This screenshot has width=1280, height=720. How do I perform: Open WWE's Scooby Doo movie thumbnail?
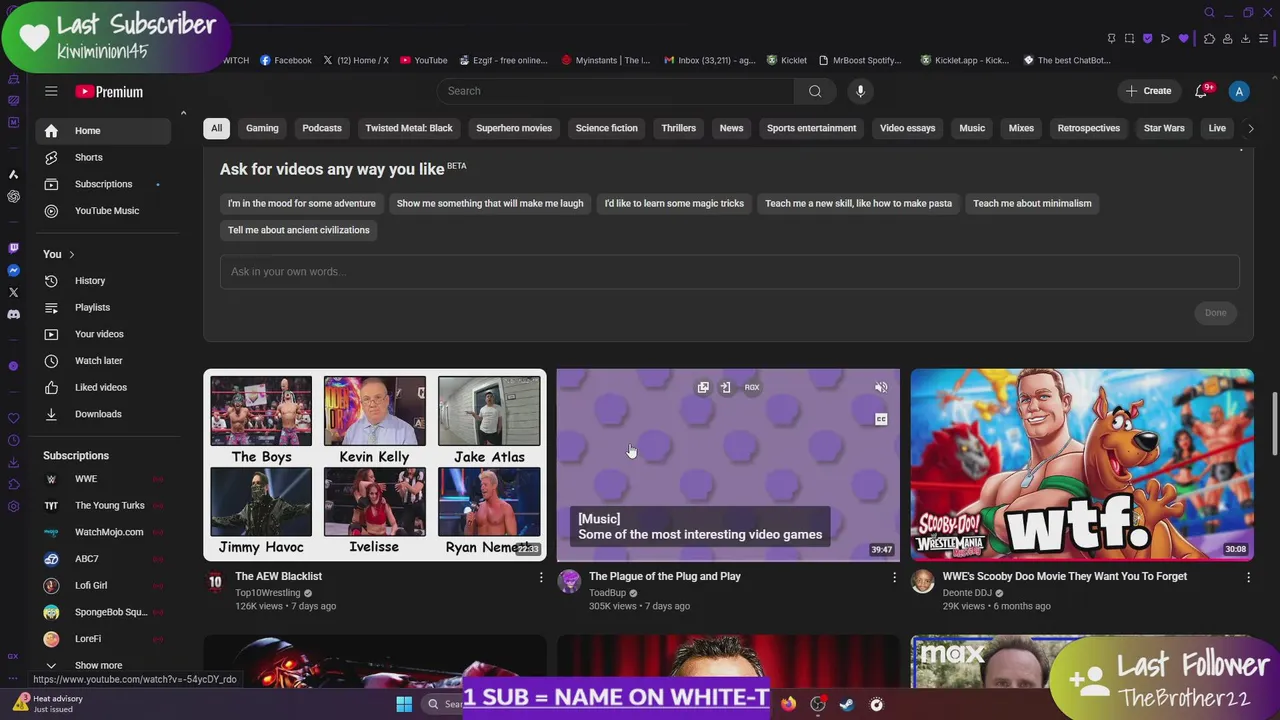[x=1082, y=465]
